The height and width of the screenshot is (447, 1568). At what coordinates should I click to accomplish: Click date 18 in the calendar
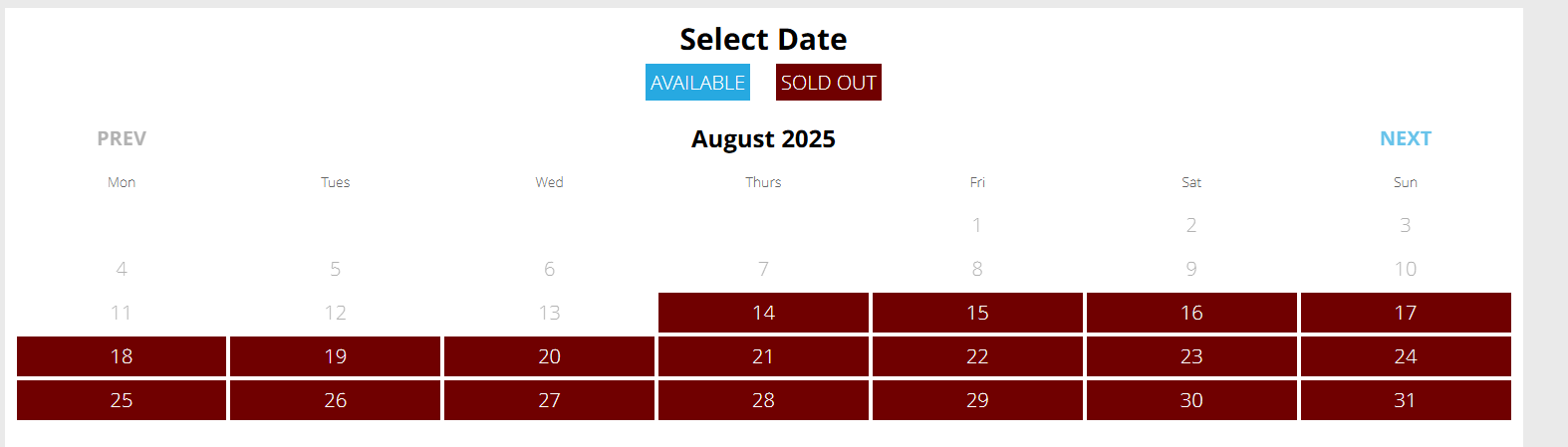click(x=122, y=356)
